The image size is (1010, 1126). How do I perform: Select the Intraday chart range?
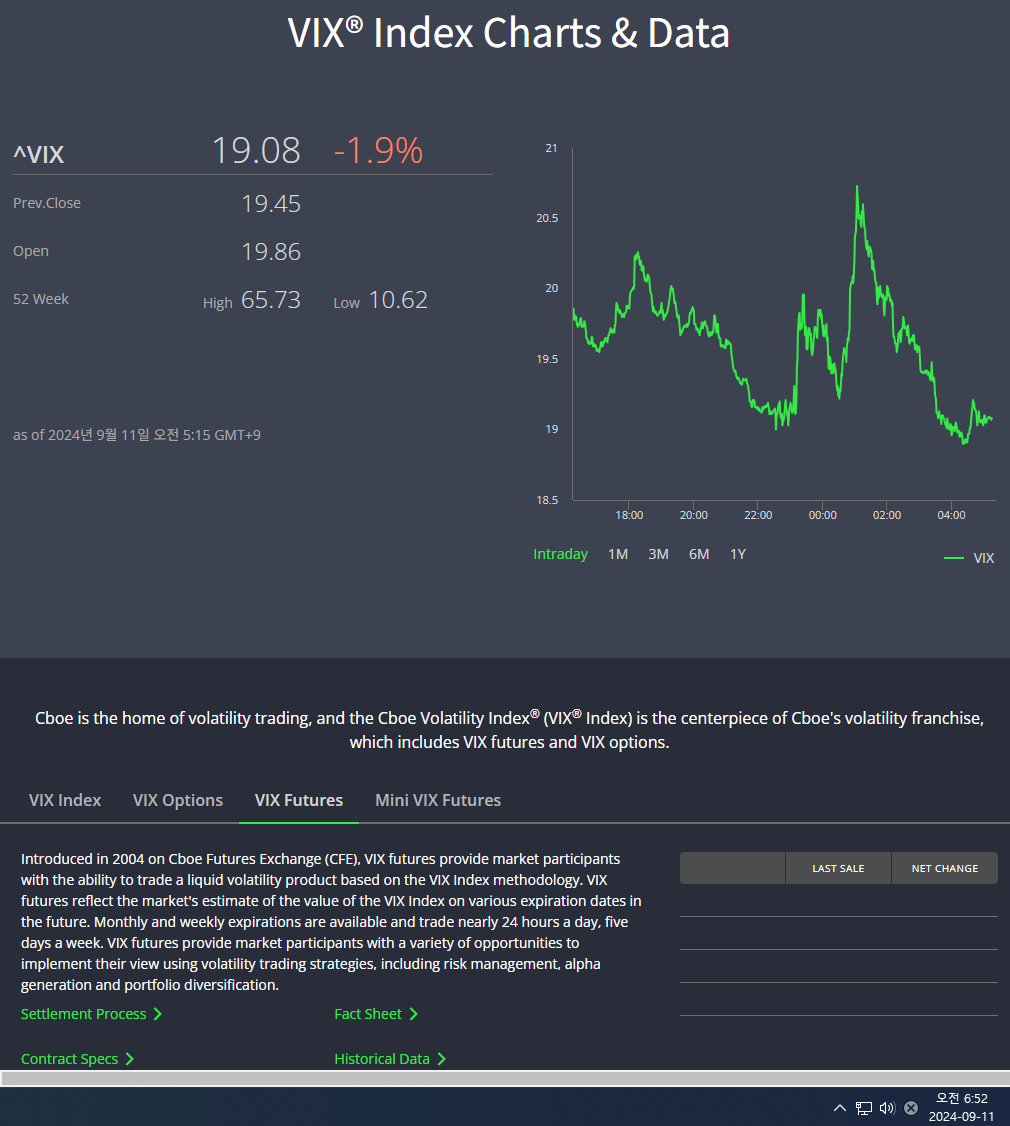pos(560,554)
